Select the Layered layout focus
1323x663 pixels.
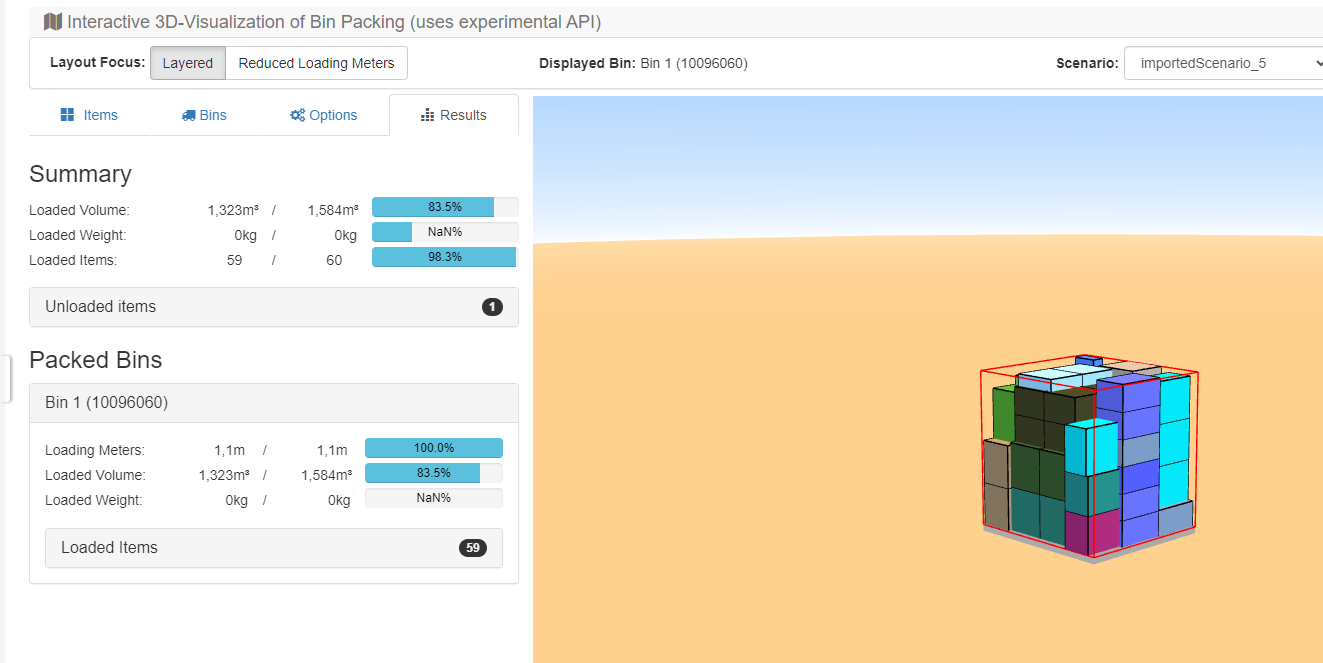click(188, 63)
